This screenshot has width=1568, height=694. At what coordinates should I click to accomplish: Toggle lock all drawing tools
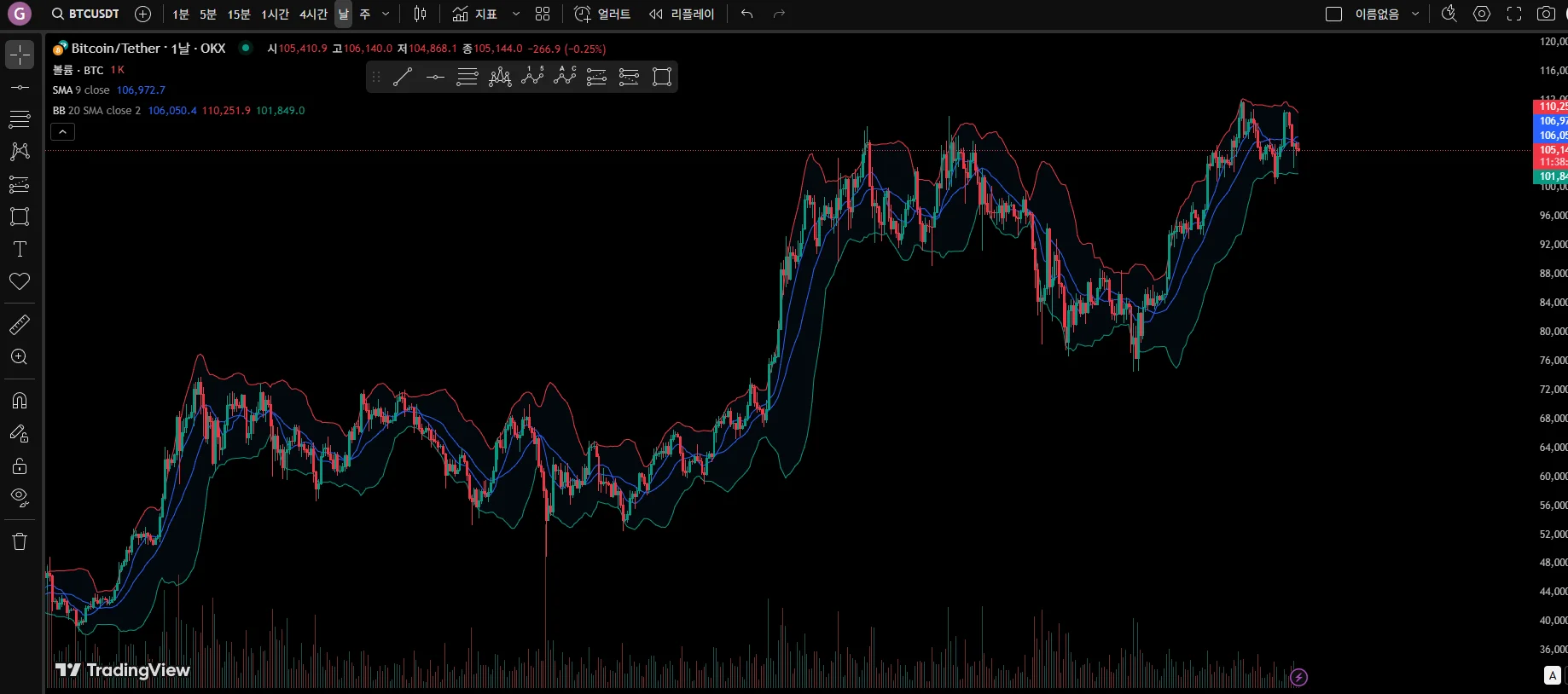point(20,466)
